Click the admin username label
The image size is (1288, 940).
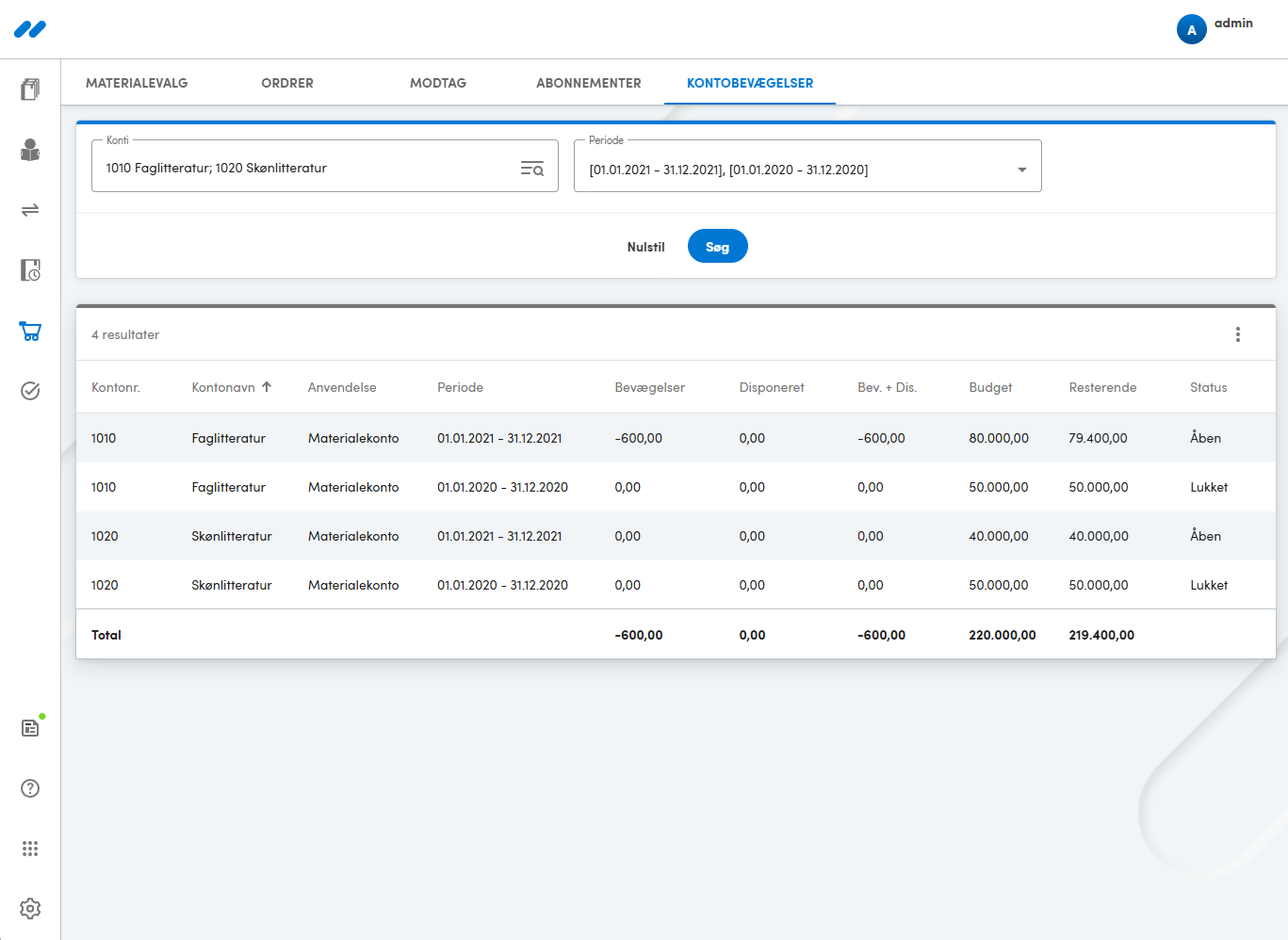pyautogui.click(x=1233, y=23)
